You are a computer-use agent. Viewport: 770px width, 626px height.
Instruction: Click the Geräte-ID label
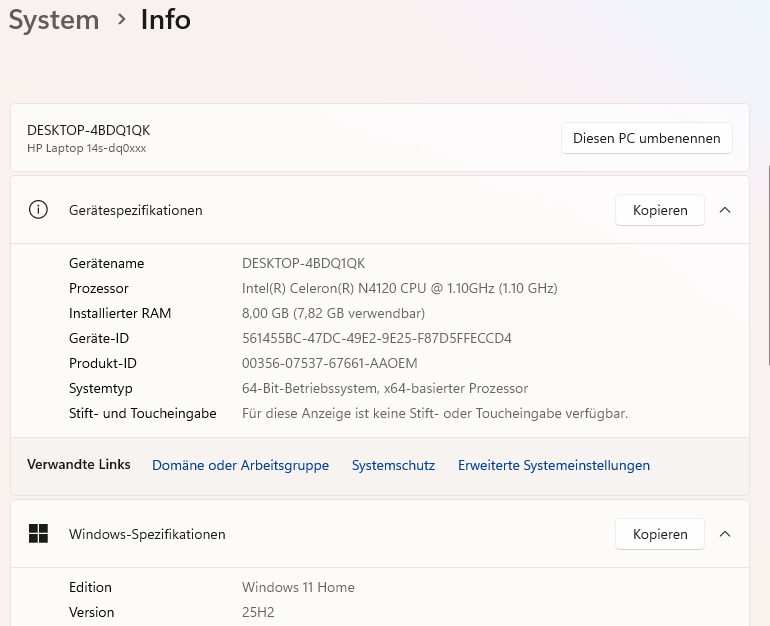pos(99,338)
